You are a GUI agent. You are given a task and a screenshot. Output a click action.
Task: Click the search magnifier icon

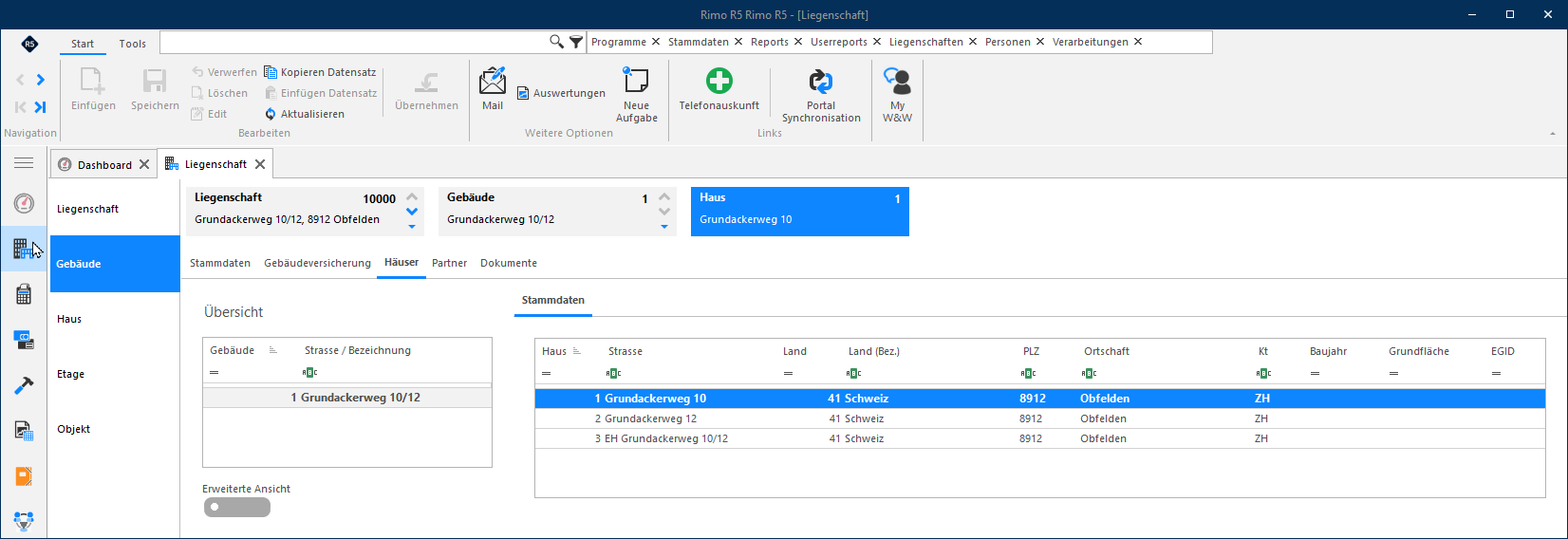pos(557,42)
